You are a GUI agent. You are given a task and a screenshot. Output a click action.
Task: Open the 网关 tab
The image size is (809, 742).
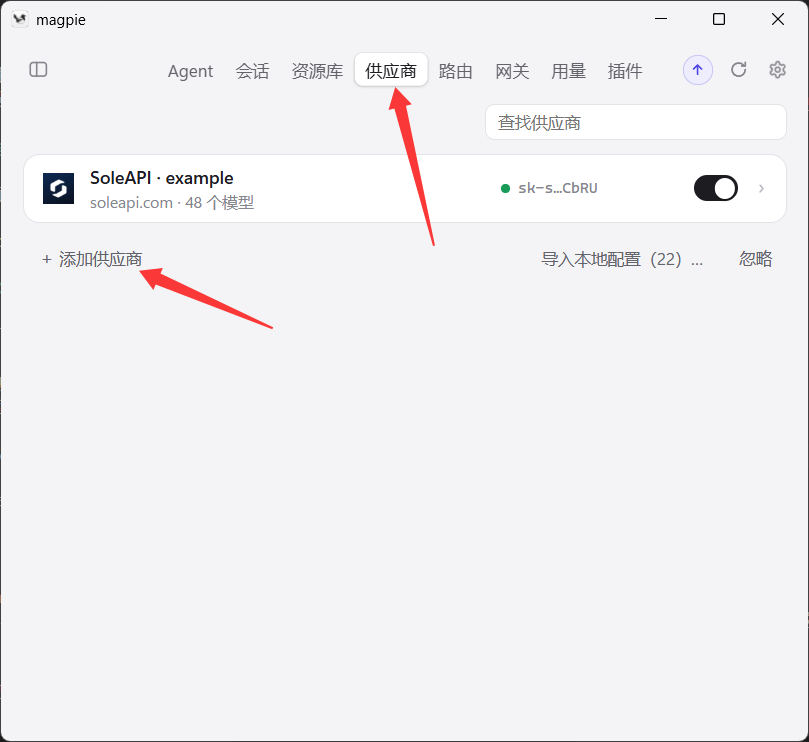tap(512, 71)
